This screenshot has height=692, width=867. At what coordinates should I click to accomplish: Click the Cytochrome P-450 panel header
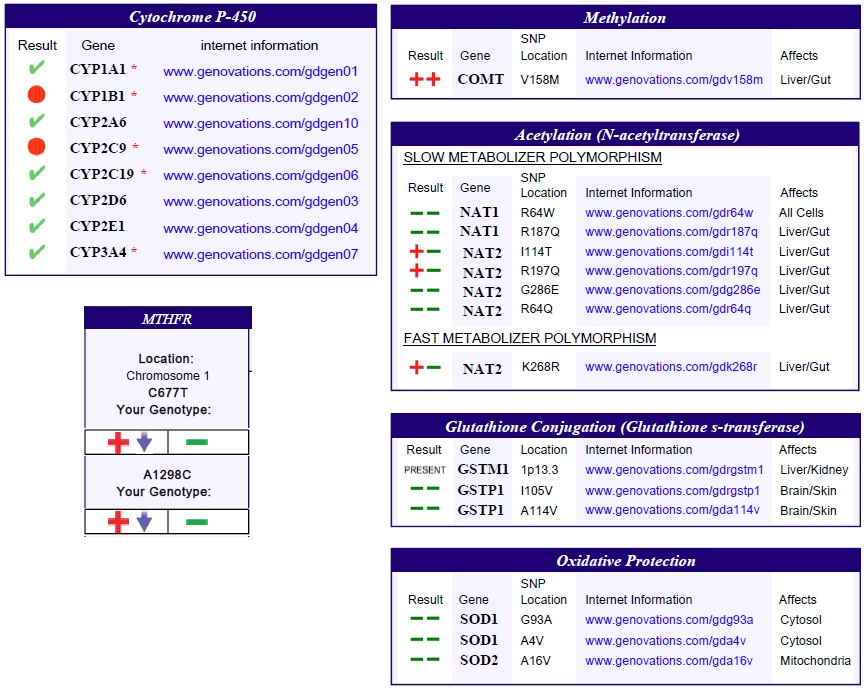[191, 17]
